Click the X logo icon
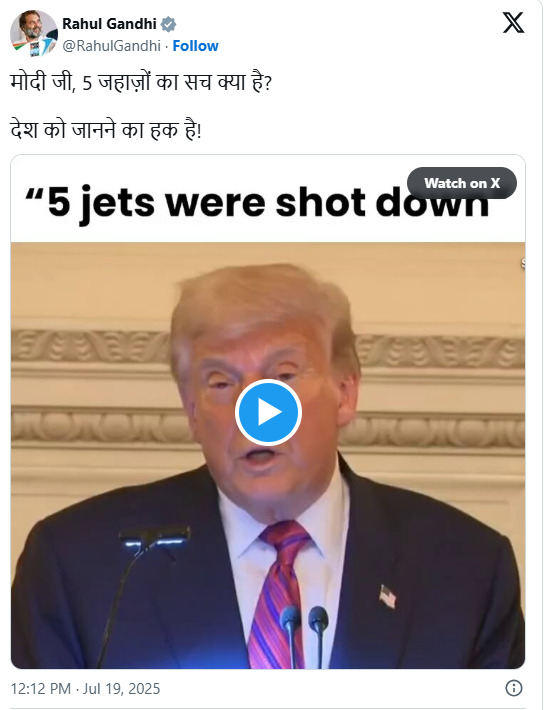Screen dimensions: 544x710 (513, 23)
